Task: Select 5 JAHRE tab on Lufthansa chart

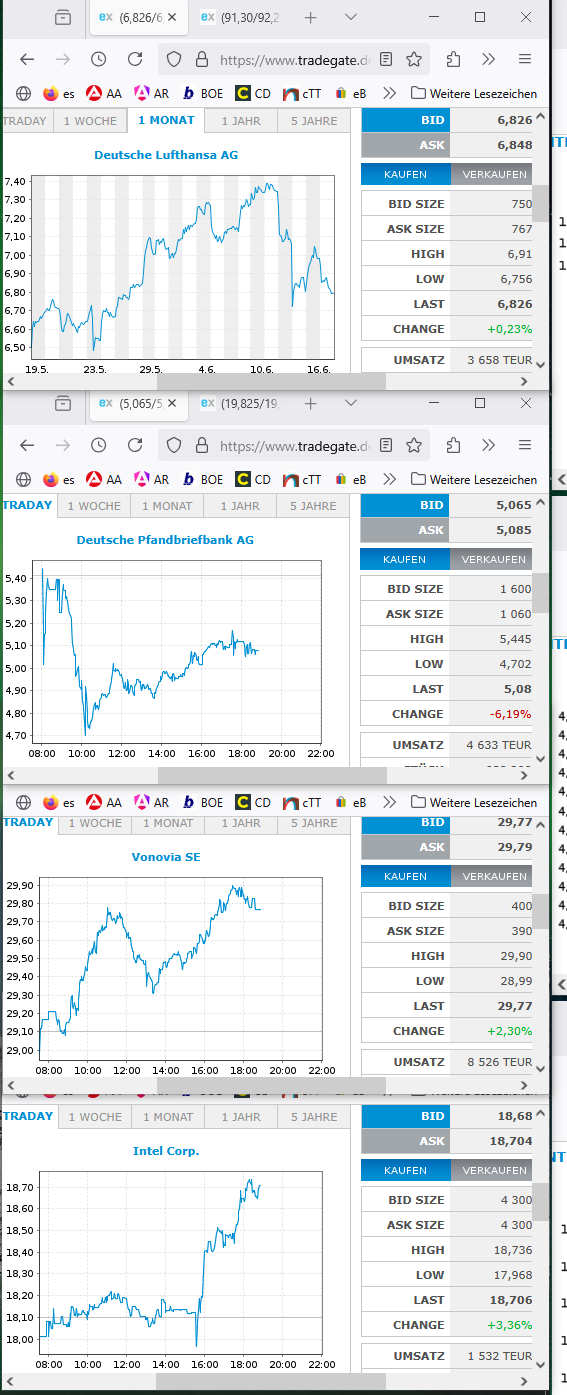Action: pos(314,121)
